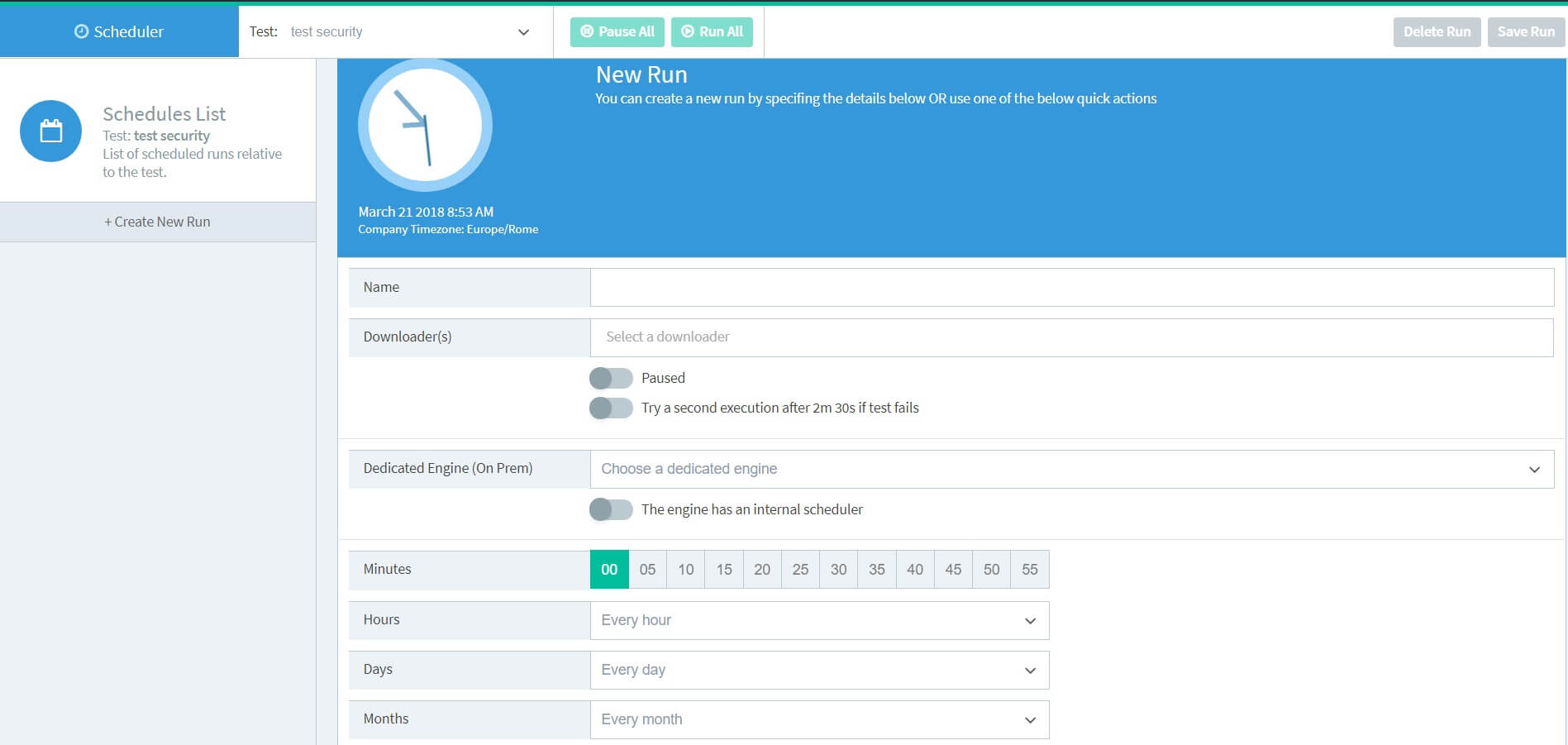Choose the 15 minutes option
Viewport: 1568px width, 745px height.
(724, 569)
